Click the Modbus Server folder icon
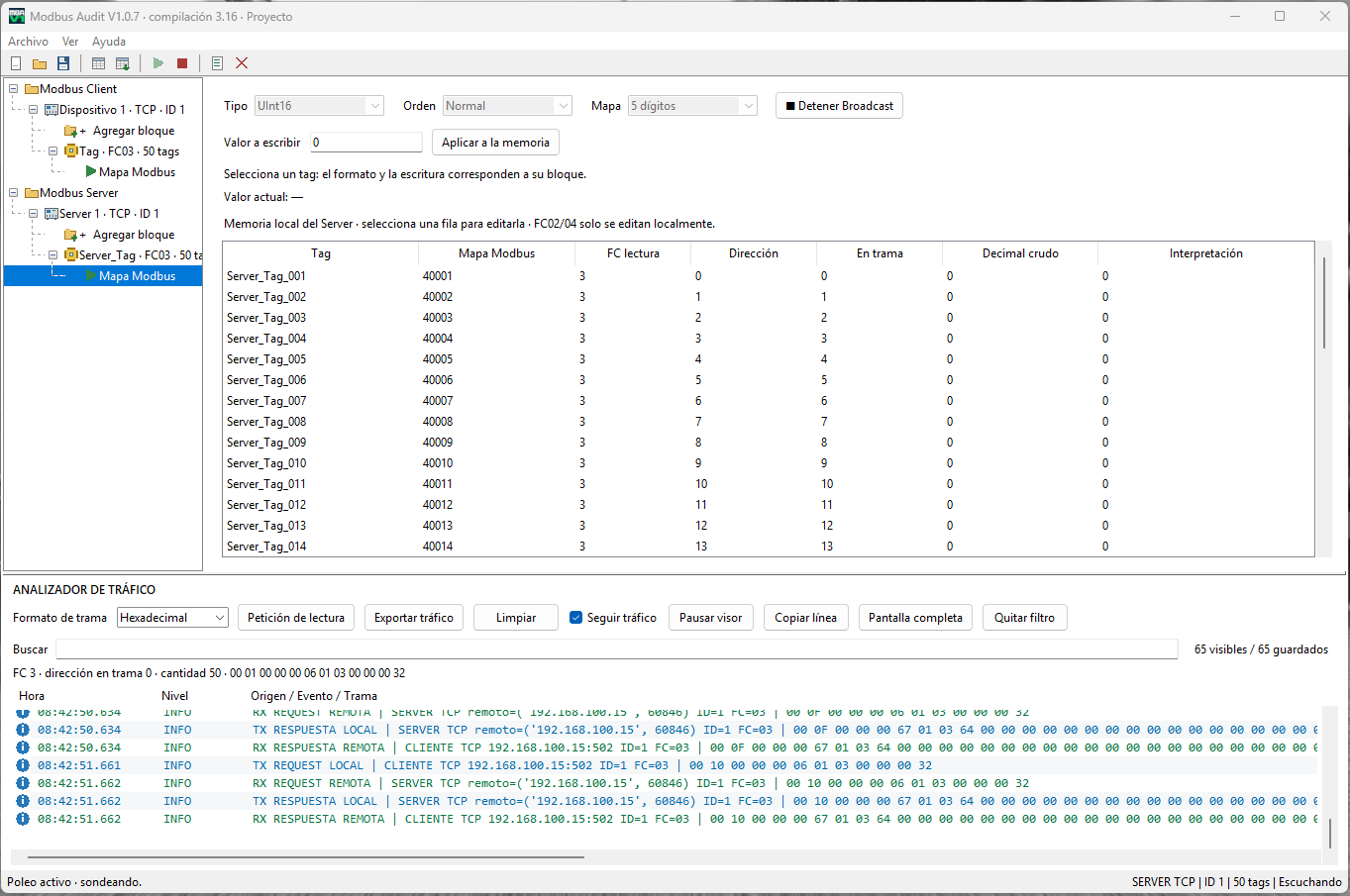The image size is (1350, 896). pyautogui.click(x=32, y=193)
